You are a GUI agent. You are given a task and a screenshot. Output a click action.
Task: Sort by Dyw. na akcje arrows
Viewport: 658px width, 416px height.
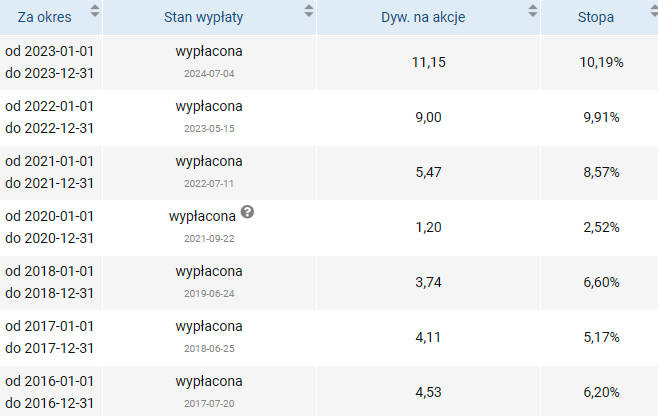point(533,11)
